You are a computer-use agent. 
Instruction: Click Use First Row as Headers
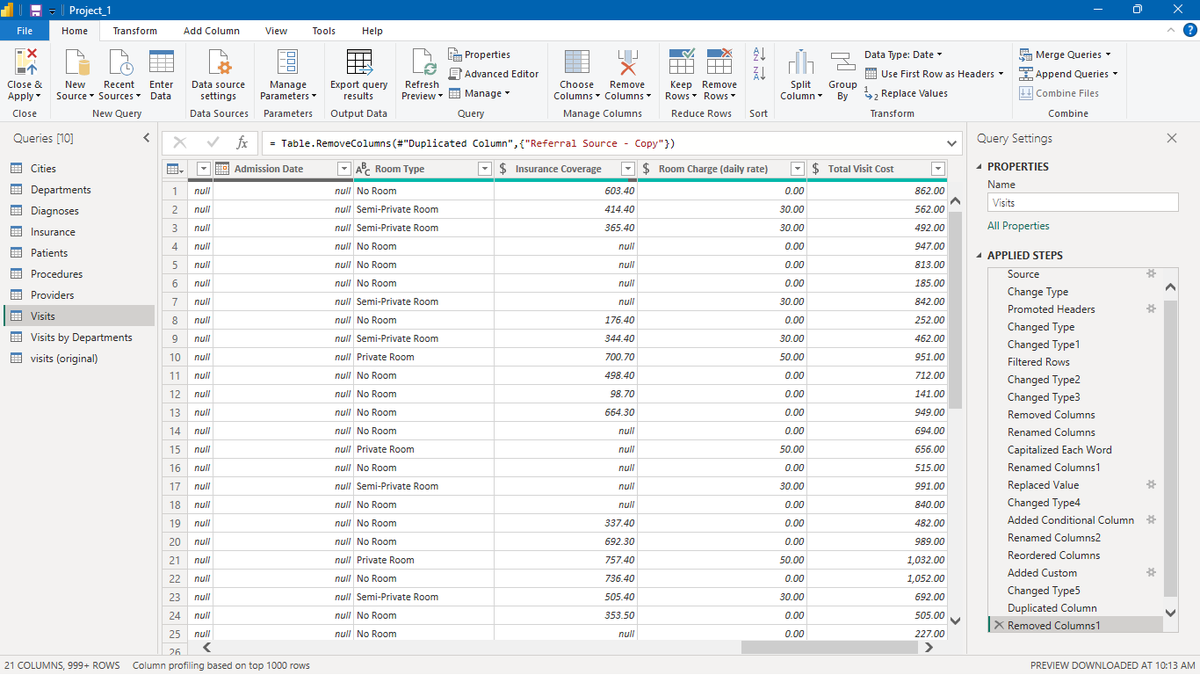tap(934, 74)
